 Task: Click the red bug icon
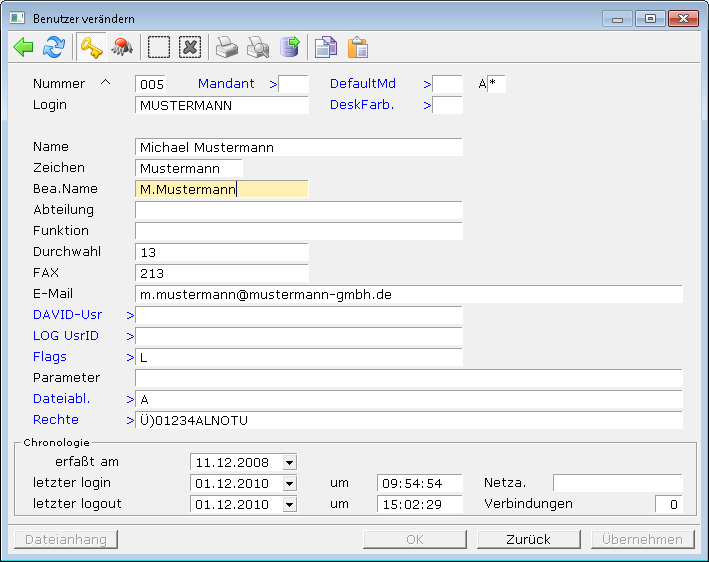point(122,47)
